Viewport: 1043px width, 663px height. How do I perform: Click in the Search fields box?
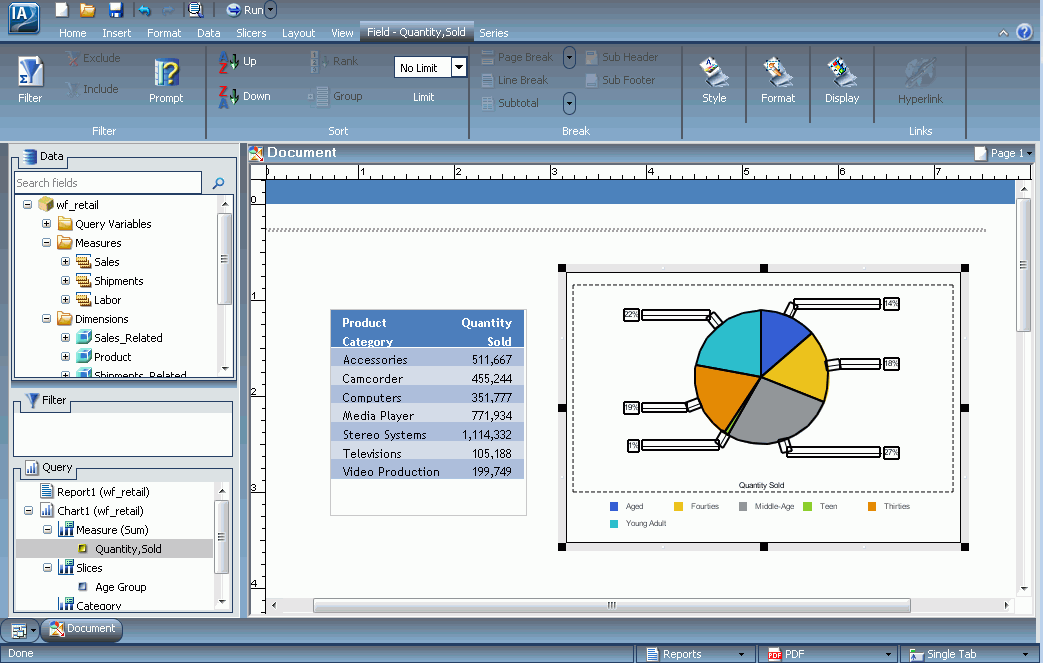(x=108, y=183)
